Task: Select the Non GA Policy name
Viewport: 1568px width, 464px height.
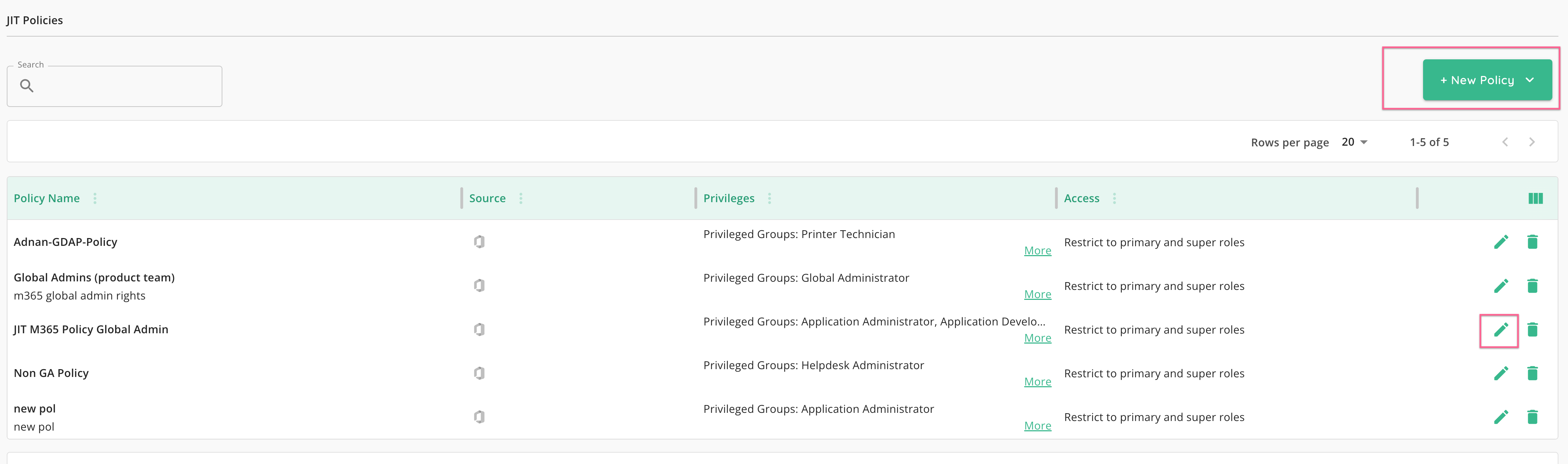Action: (x=51, y=373)
